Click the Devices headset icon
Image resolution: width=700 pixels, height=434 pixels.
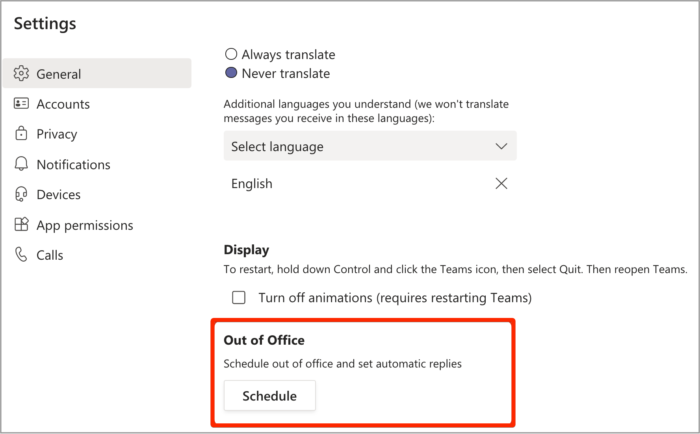pos(21,194)
